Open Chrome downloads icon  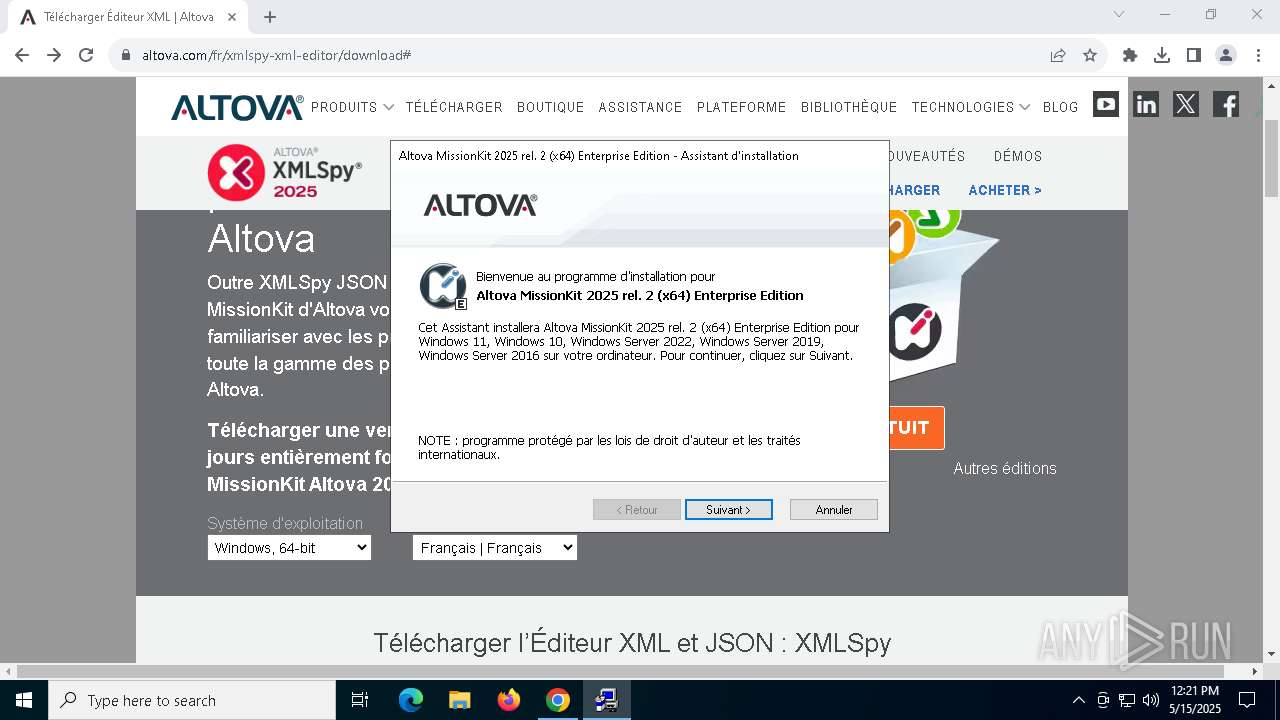pyautogui.click(x=1162, y=55)
